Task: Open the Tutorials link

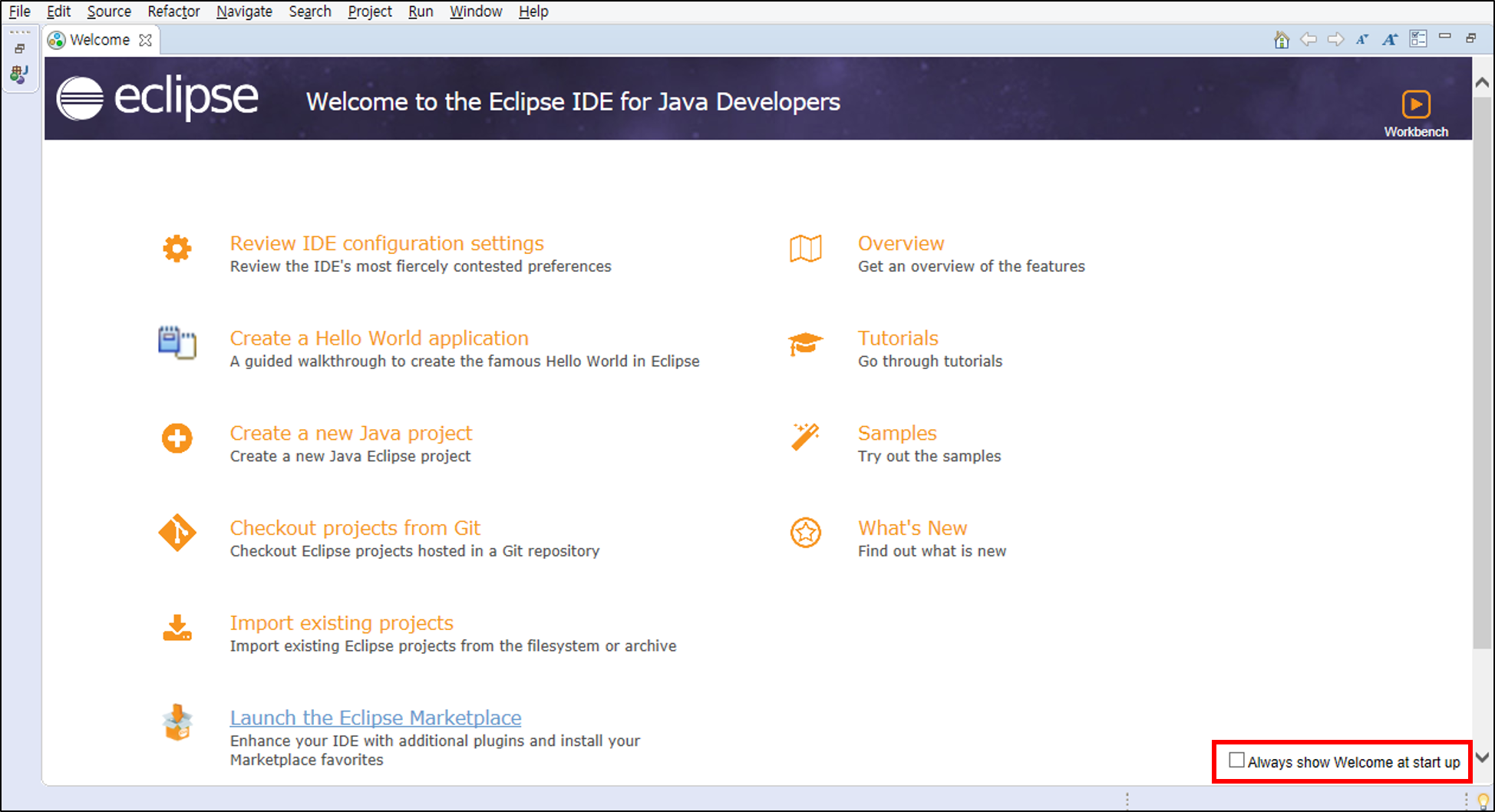Action: 898,338
